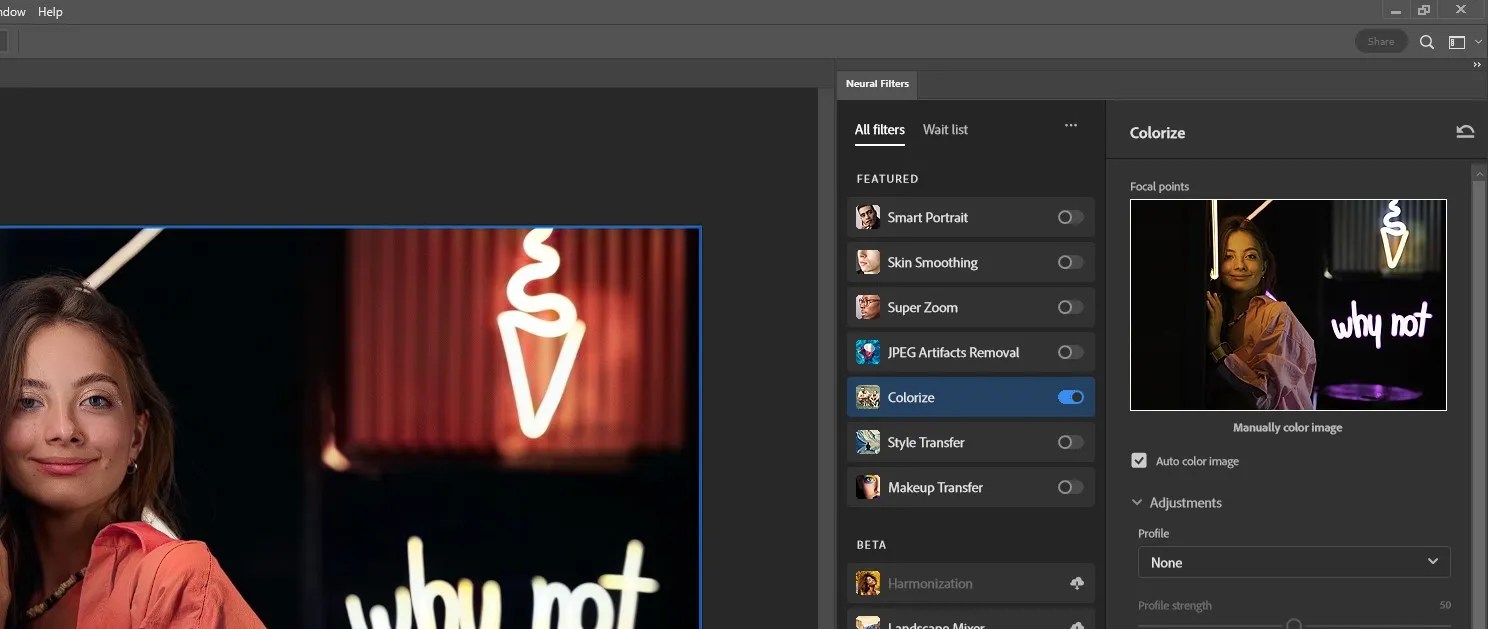Disable the Colorize filter toggle
1488x629 pixels.
click(1070, 397)
